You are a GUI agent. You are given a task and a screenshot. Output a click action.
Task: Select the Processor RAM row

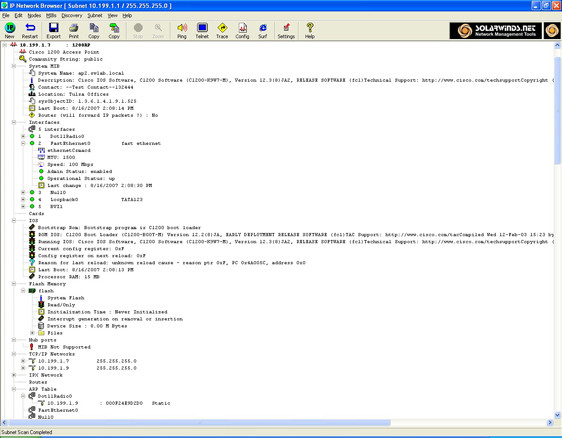click(69, 277)
